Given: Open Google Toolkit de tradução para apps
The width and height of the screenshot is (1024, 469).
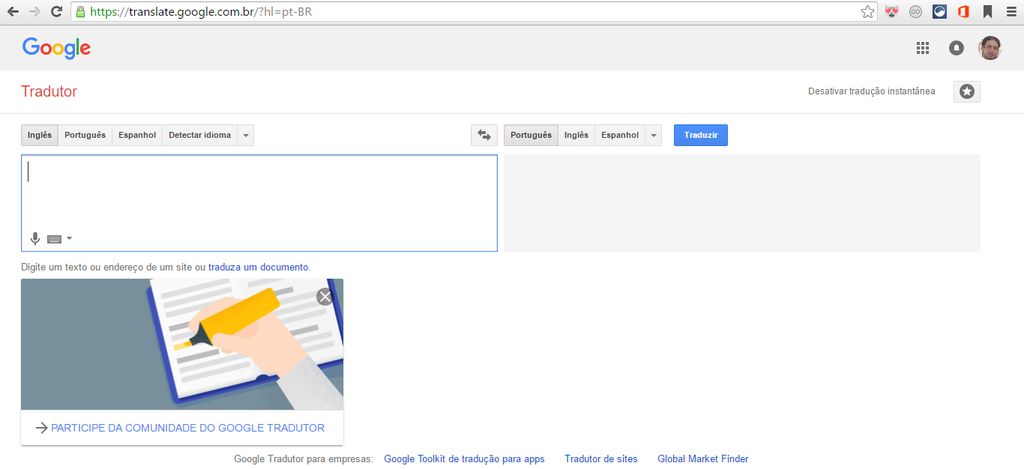Looking at the screenshot, I should (464, 459).
